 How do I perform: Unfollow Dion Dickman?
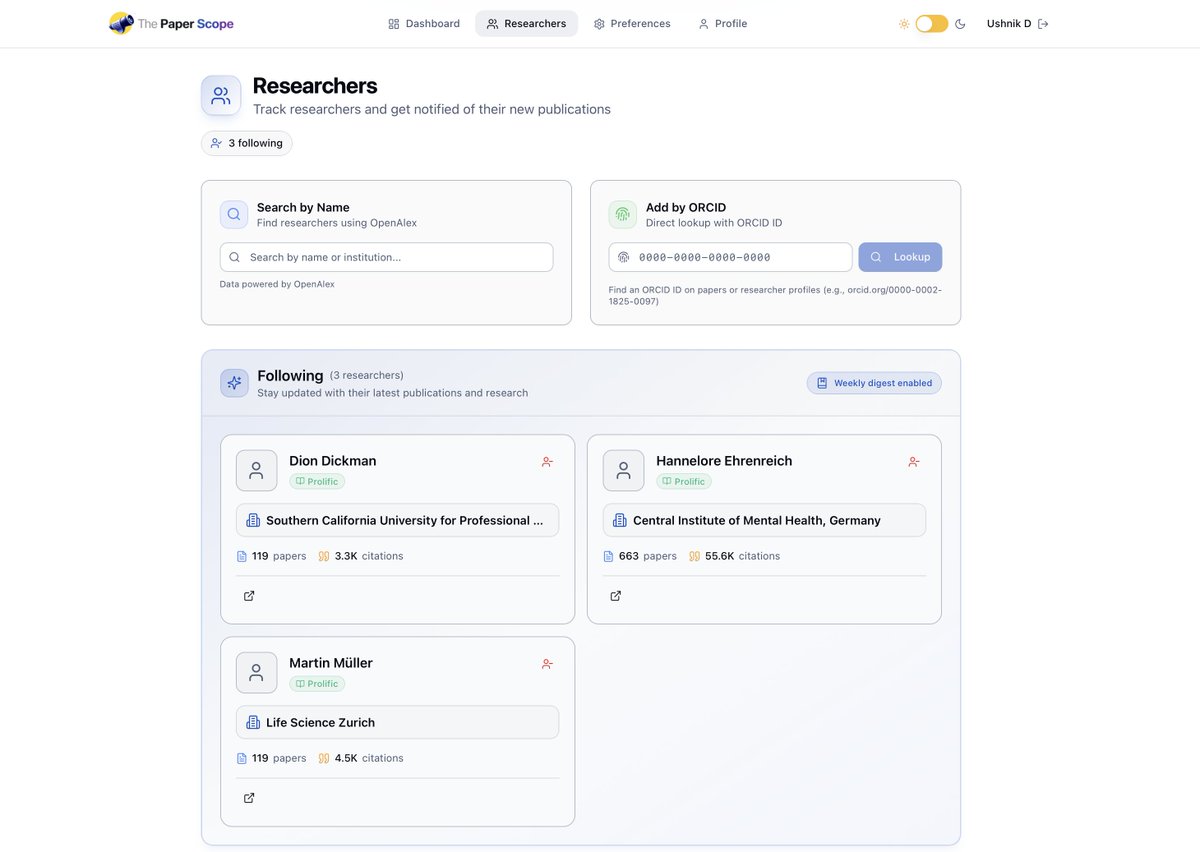547,462
